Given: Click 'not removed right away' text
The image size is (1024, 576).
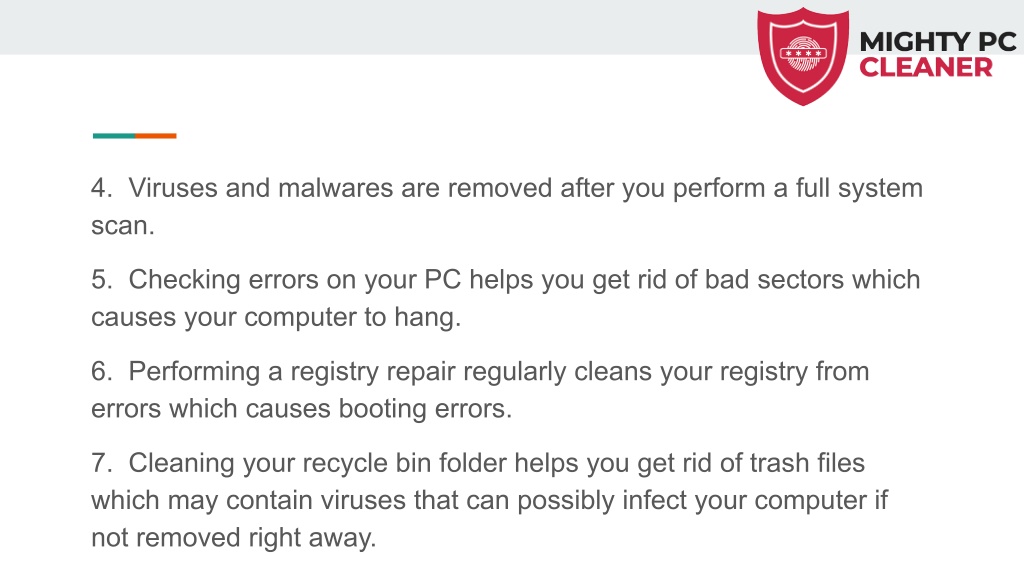Looking at the screenshot, I should click(233, 537).
